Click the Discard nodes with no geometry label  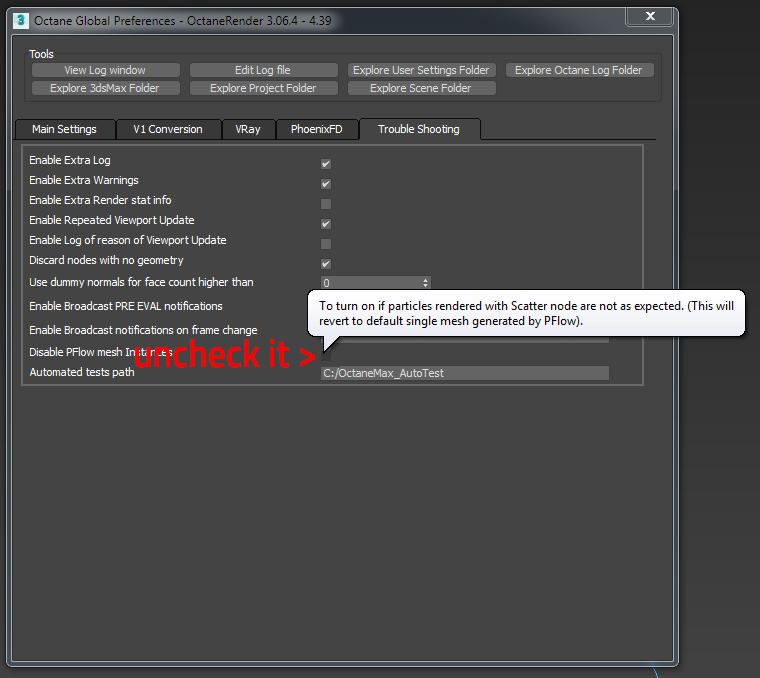[106, 260]
